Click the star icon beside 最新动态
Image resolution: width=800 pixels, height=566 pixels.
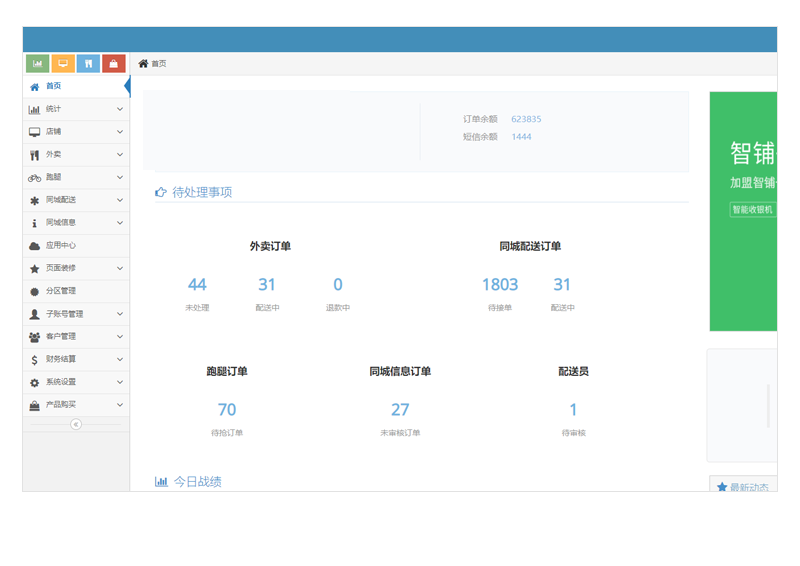(721, 487)
